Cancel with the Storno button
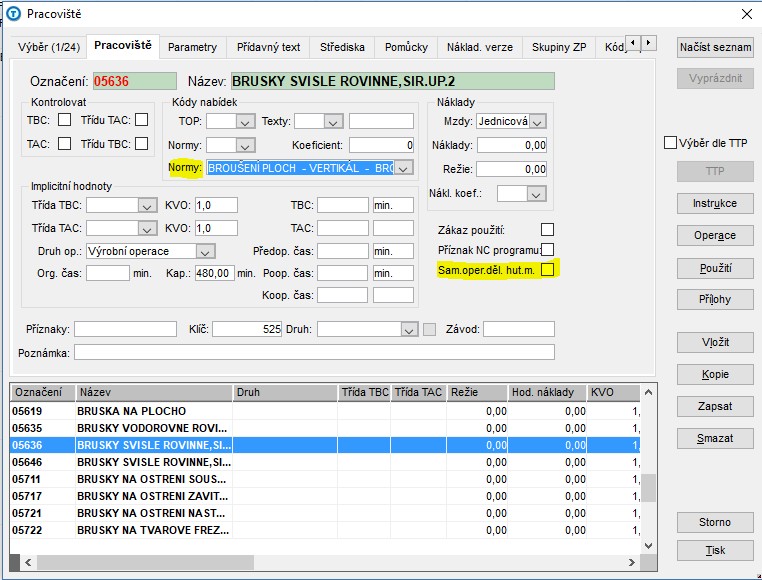Screen dimensions: 762x580 click(x=715, y=522)
